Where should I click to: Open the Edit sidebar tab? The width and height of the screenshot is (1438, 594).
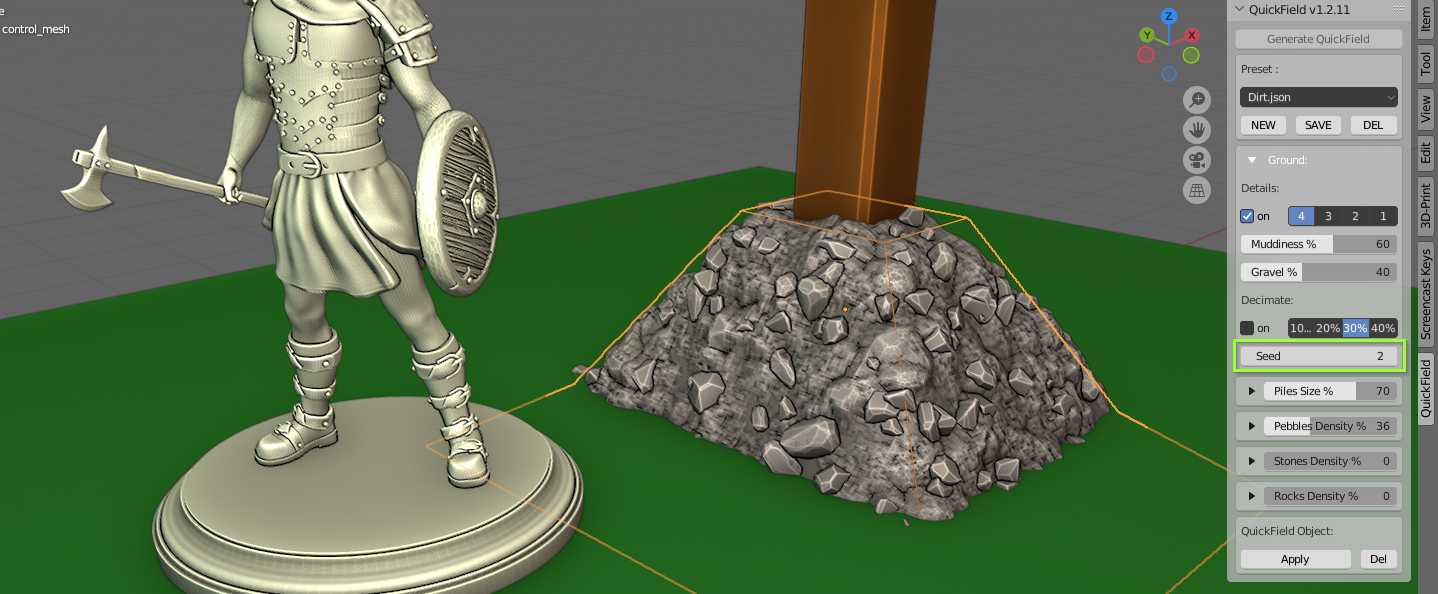1426,153
